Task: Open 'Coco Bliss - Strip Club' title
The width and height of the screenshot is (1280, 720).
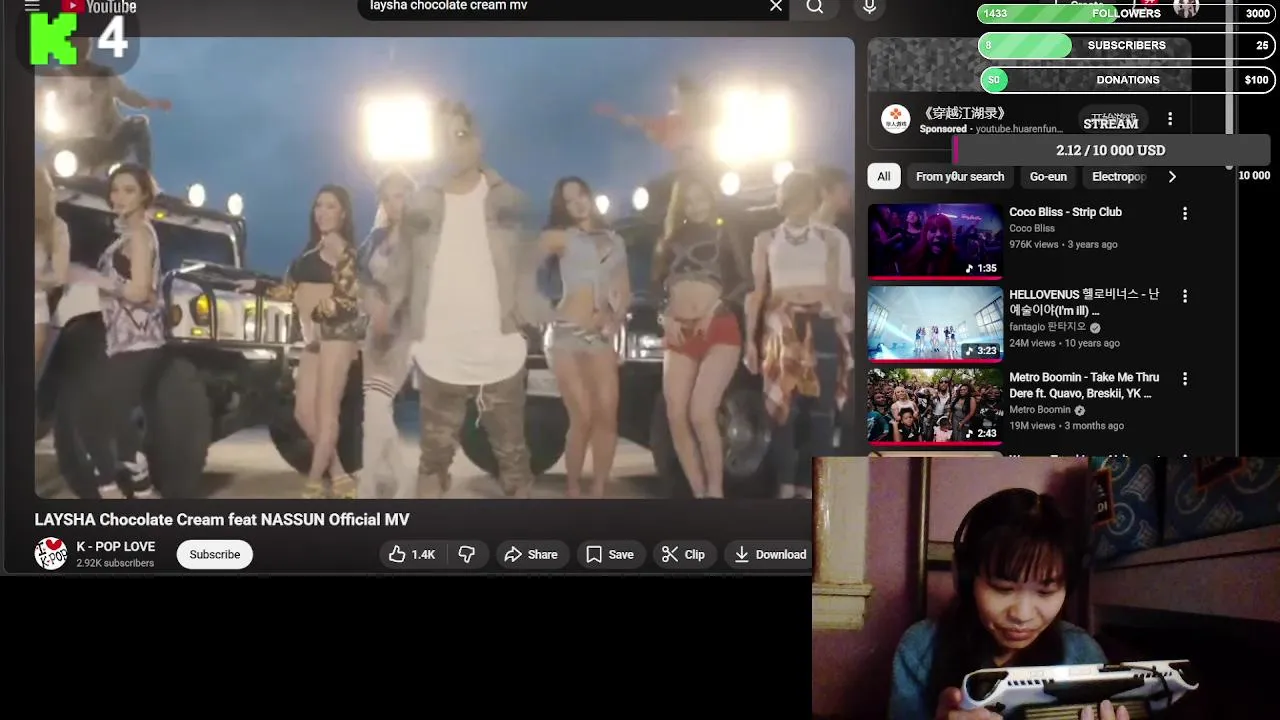Action: tap(1065, 212)
